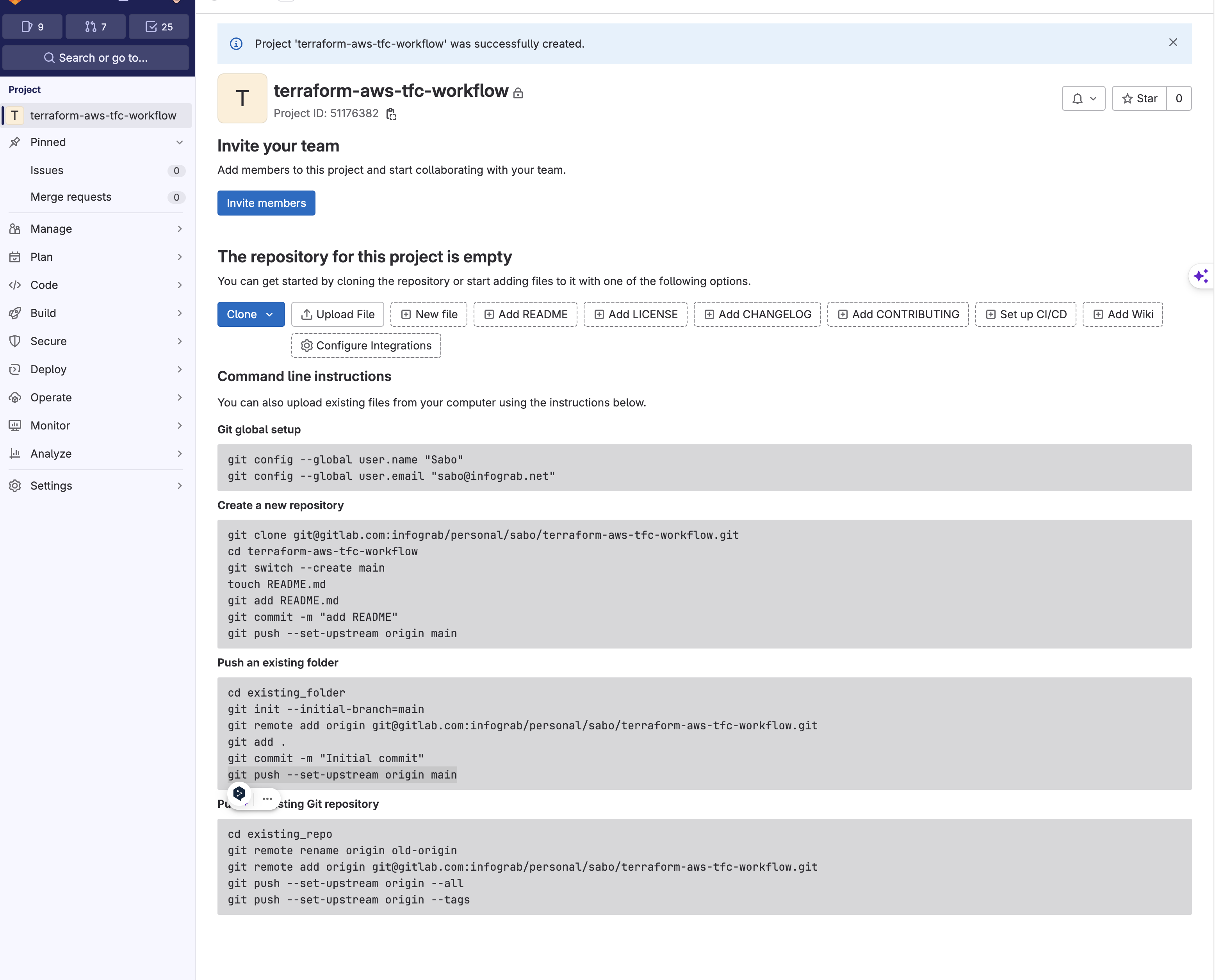1215x980 pixels.
Task: Open merge requests counter icon showing 7
Action: click(x=95, y=27)
